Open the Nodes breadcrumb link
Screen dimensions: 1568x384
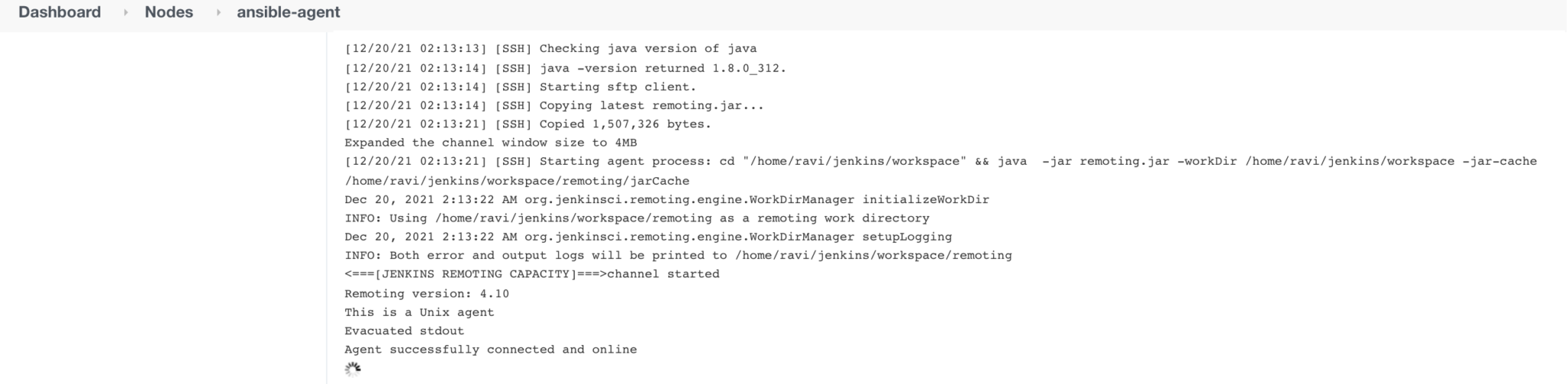coord(168,13)
